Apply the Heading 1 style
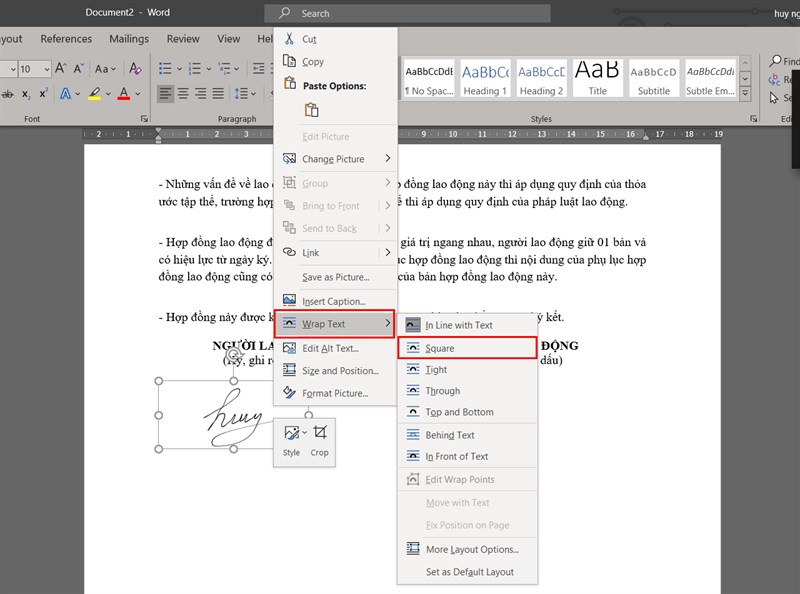 [485, 78]
